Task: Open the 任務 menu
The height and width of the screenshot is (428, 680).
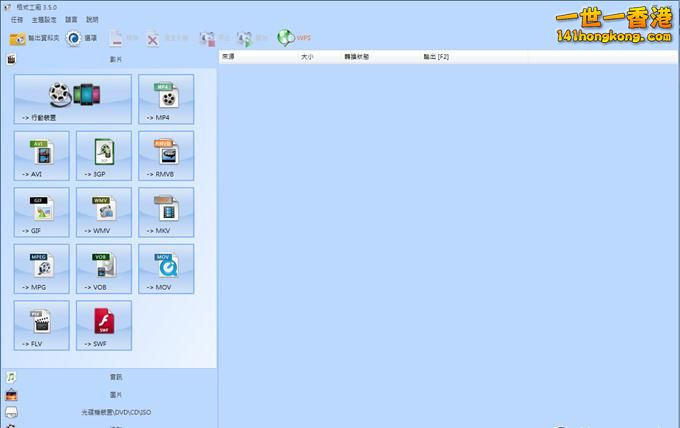Action: pyautogui.click(x=17, y=19)
